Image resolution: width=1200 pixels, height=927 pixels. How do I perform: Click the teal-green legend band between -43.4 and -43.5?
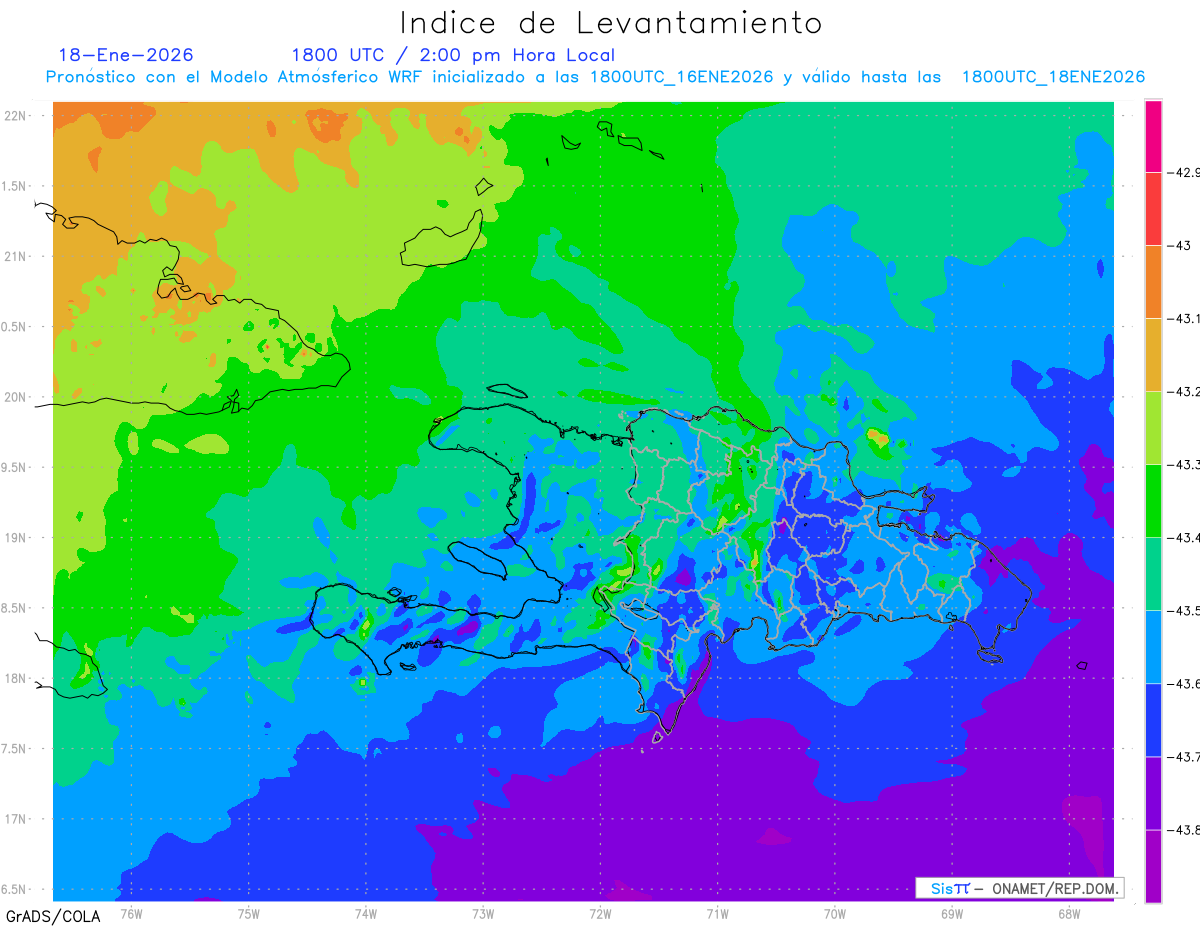click(1153, 574)
